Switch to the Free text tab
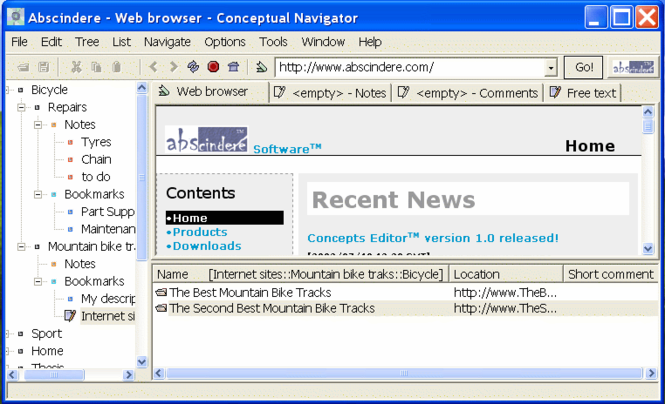 583,93
